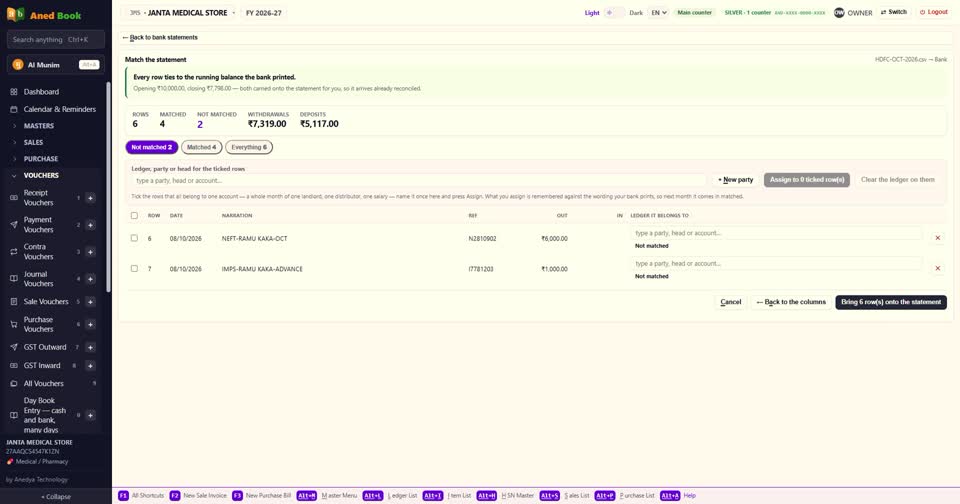Add new Receipt Voucher with plus
960x504 pixels.
tap(90, 198)
